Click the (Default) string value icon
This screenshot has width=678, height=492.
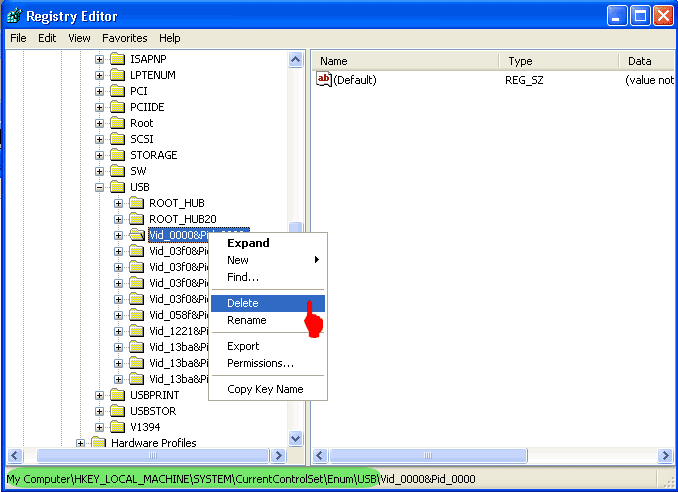pos(324,80)
